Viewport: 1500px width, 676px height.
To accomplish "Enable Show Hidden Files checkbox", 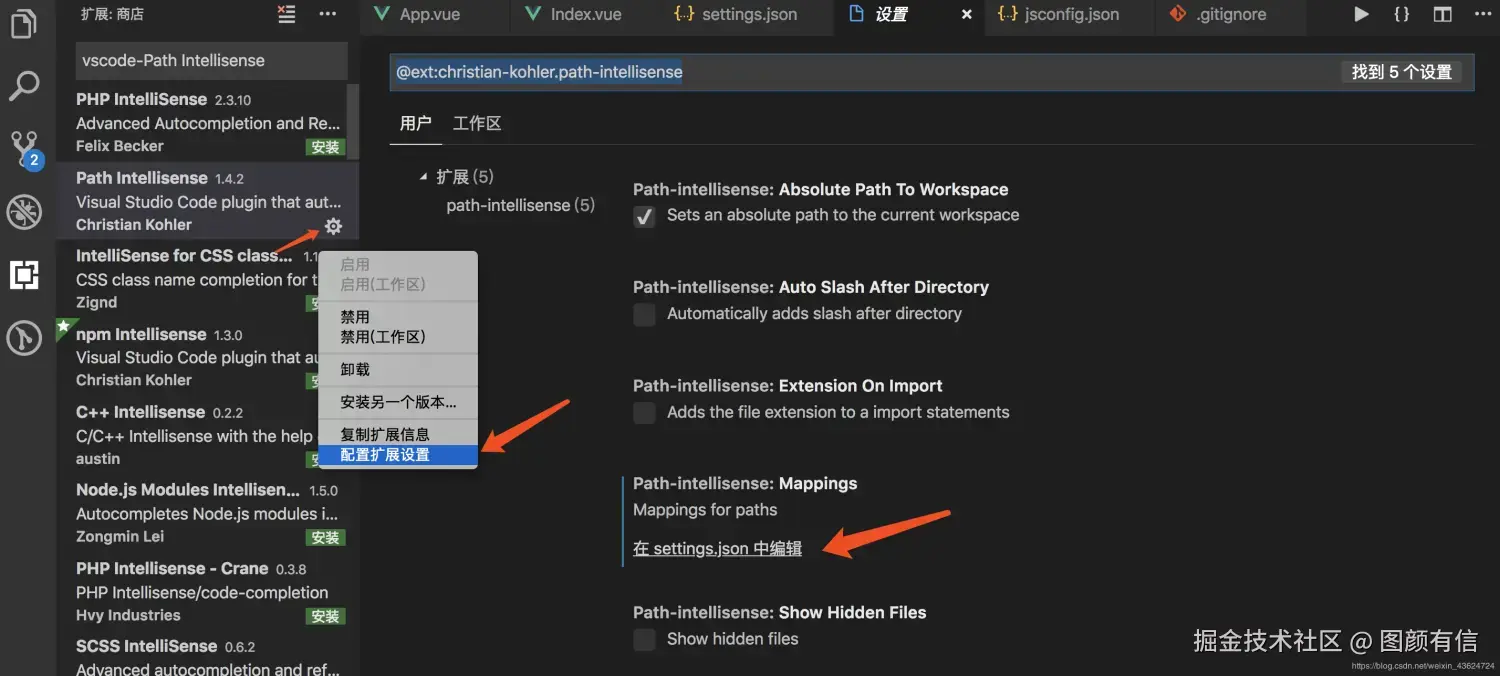I will click(x=645, y=639).
